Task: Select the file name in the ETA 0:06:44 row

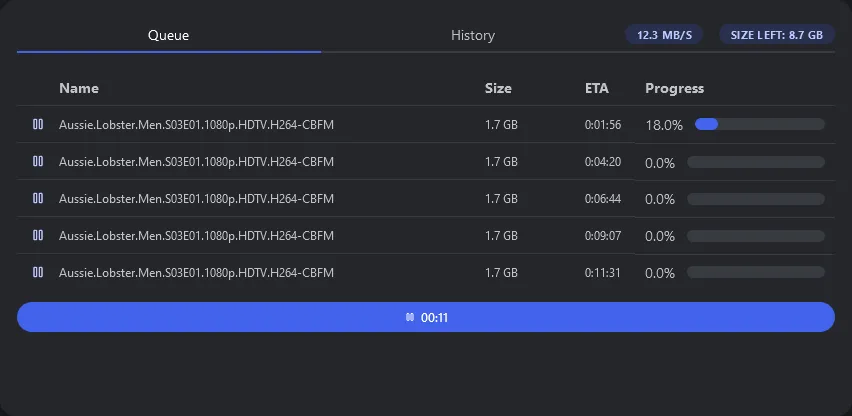Action: tap(196, 199)
